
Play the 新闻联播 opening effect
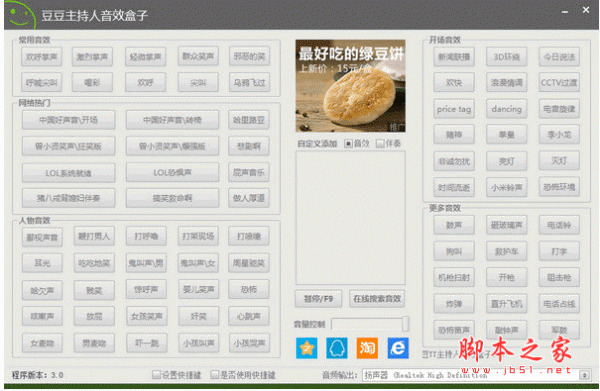(454, 57)
